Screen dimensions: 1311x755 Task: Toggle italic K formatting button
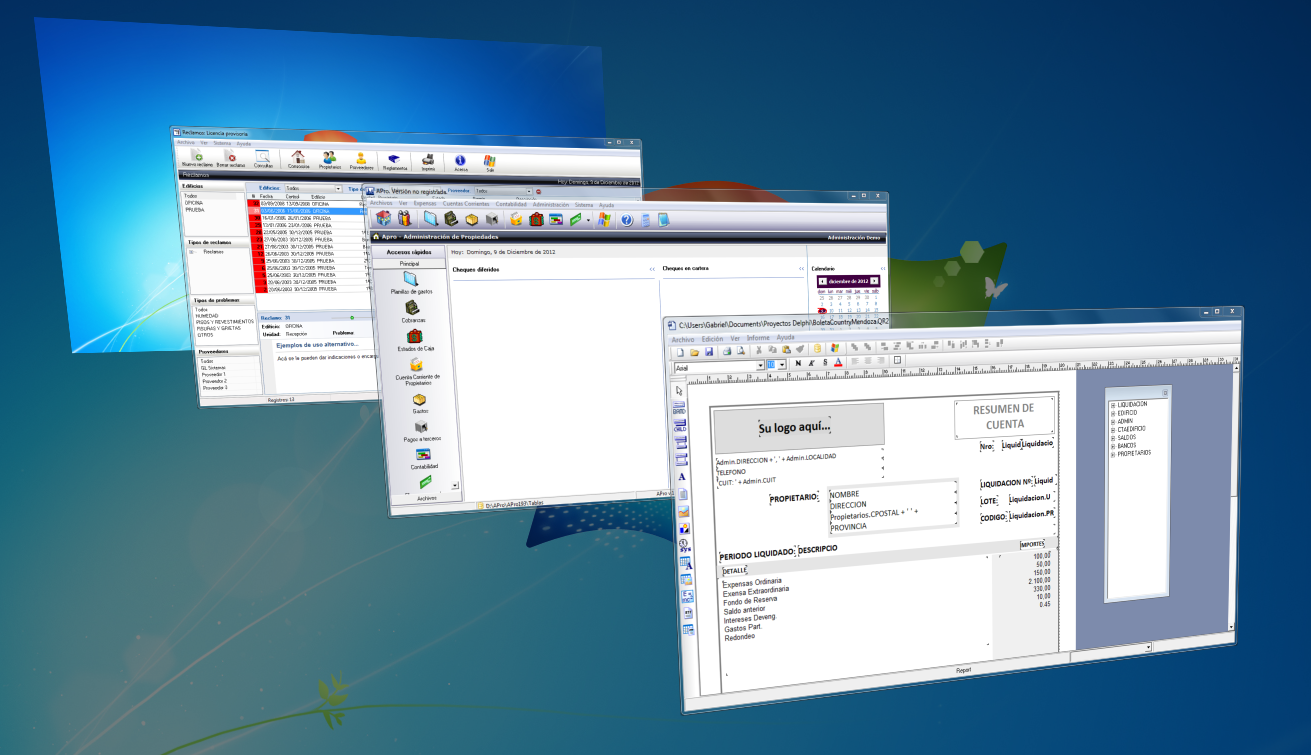click(810, 362)
